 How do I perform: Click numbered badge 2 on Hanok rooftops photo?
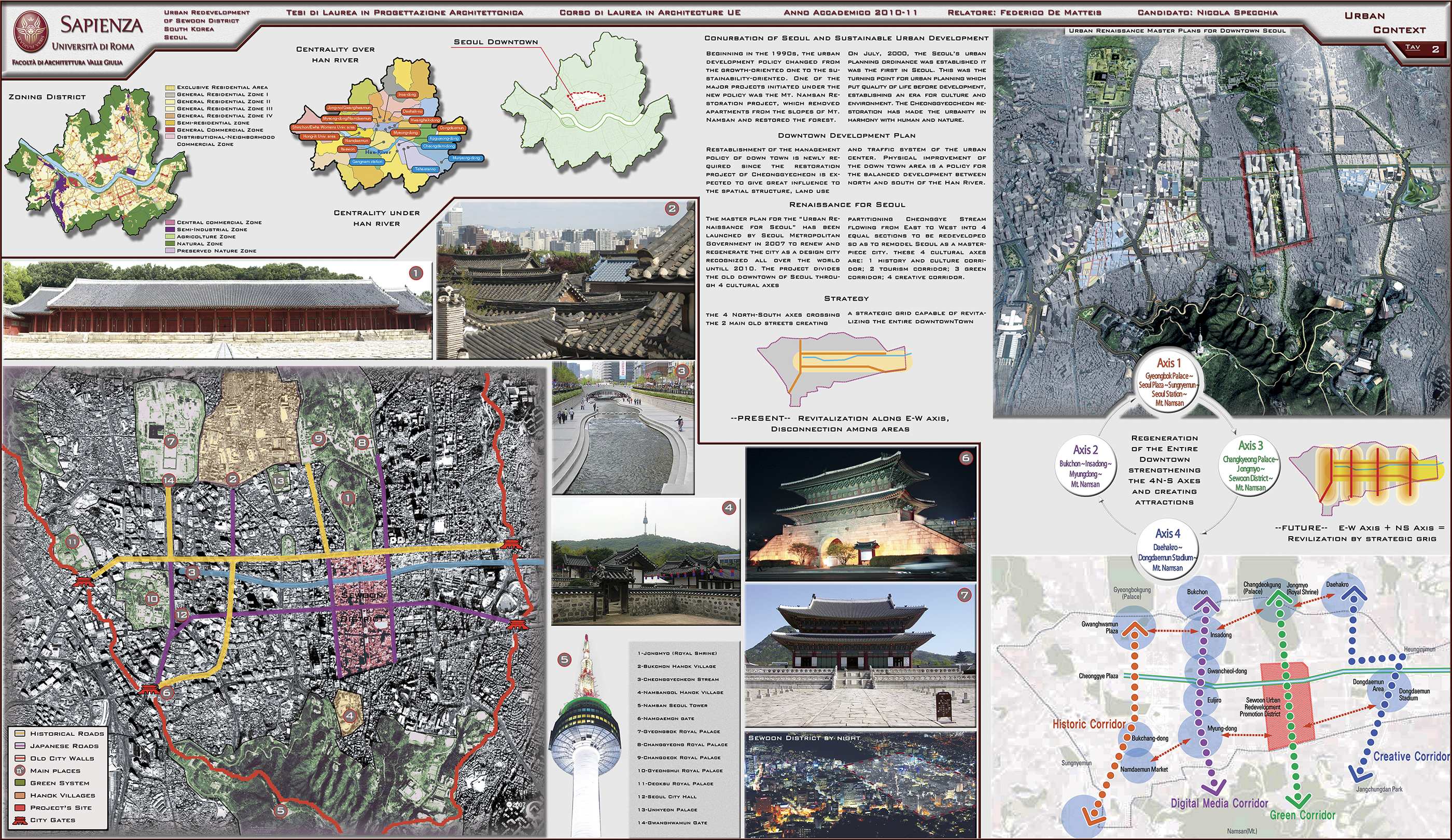click(x=672, y=208)
